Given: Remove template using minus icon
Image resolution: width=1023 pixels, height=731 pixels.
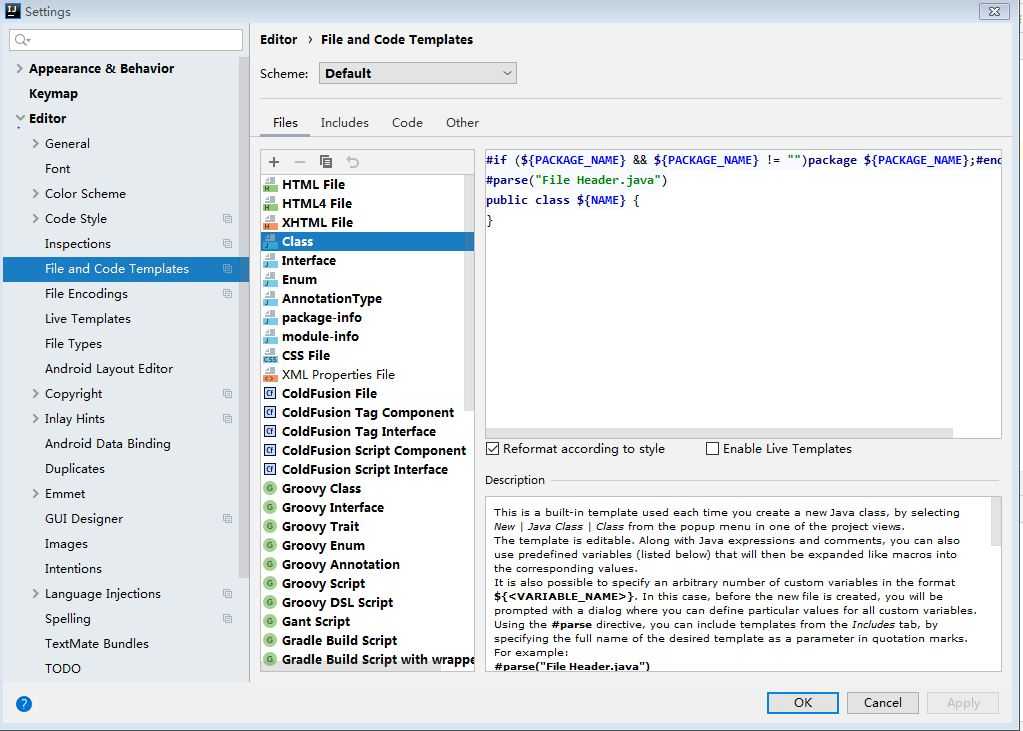Looking at the screenshot, I should tap(299, 162).
